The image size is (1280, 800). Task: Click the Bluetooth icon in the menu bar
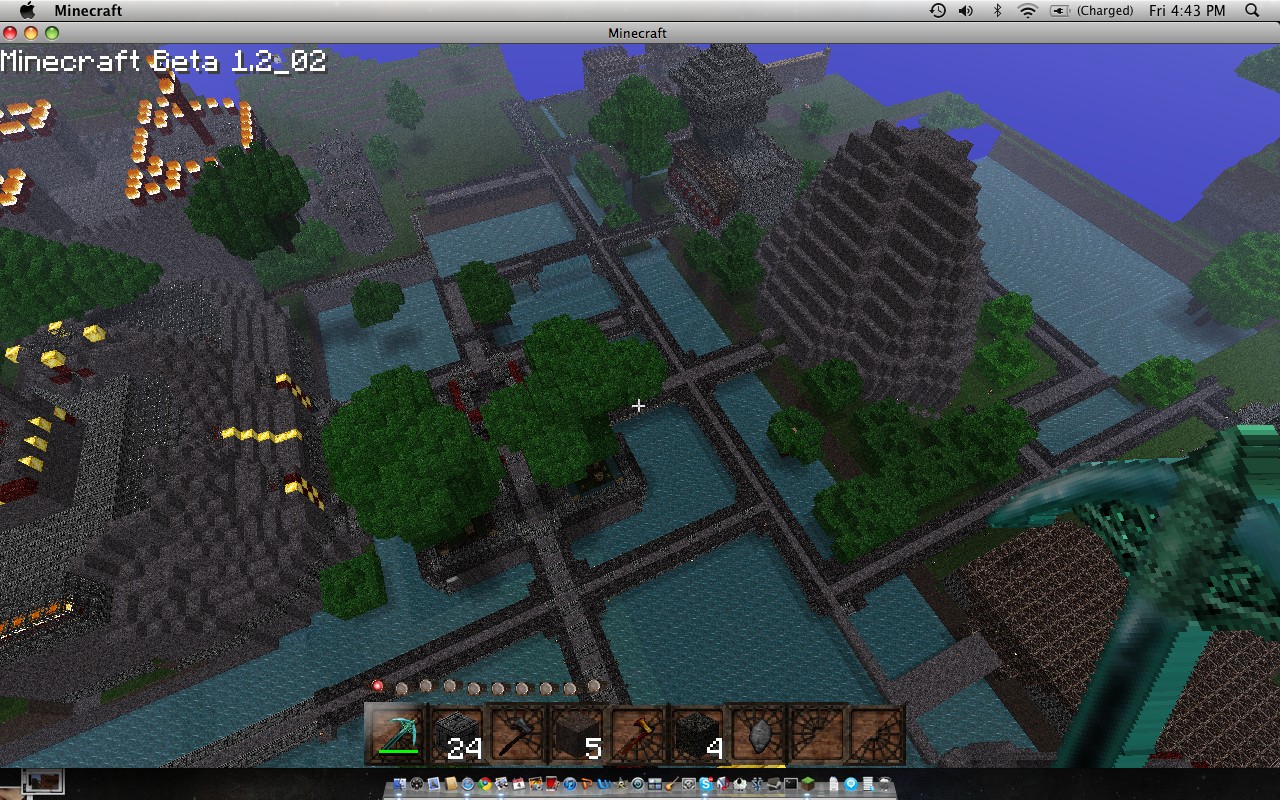click(x=998, y=11)
